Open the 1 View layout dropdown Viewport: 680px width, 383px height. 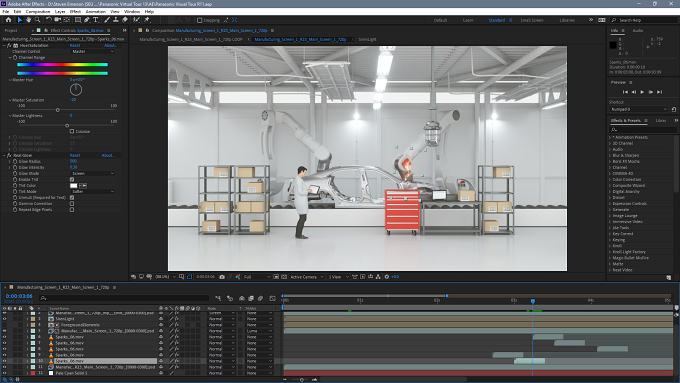pyautogui.click(x=338, y=277)
